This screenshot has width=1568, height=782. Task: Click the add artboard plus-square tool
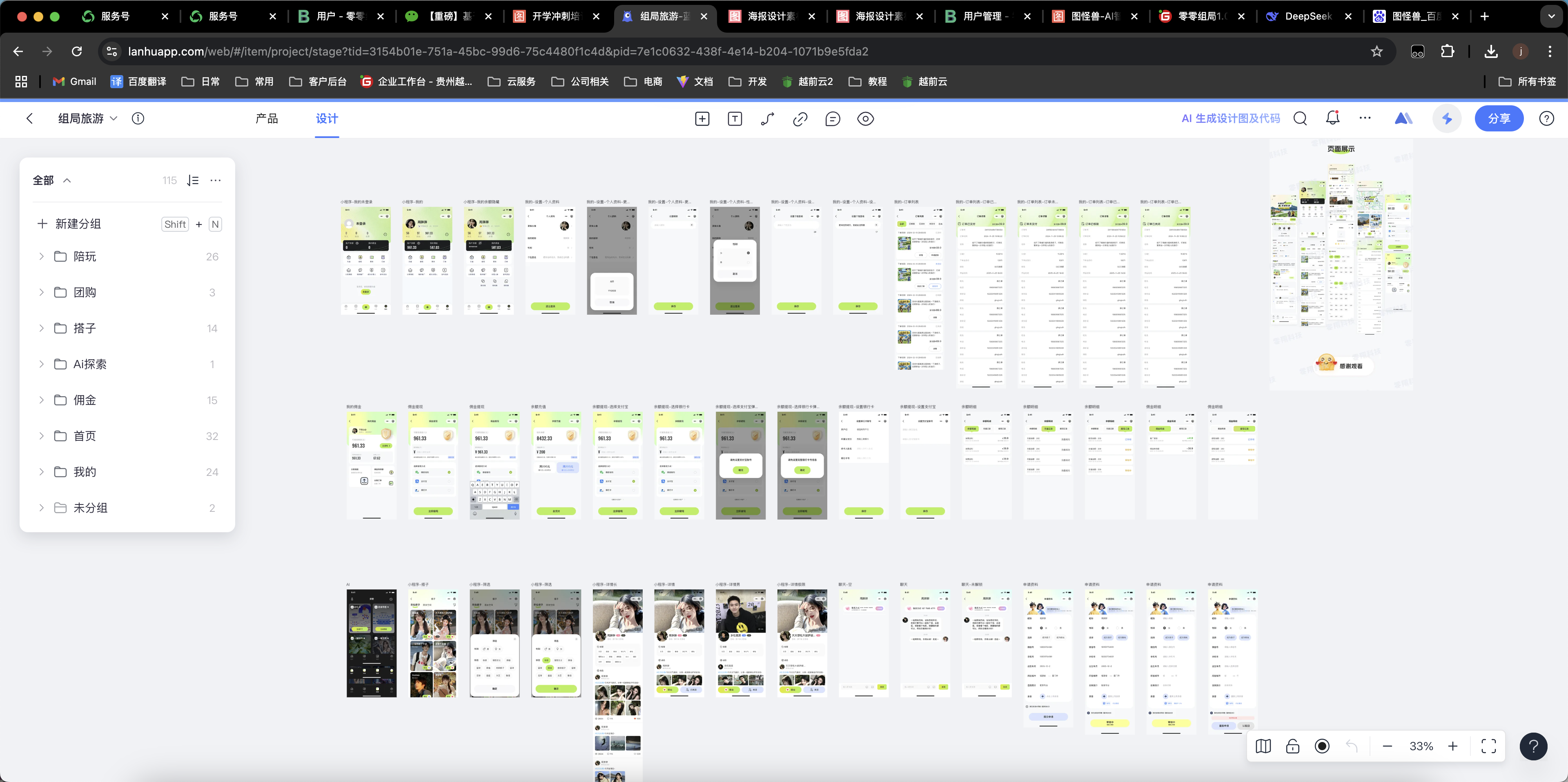tap(702, 119)
